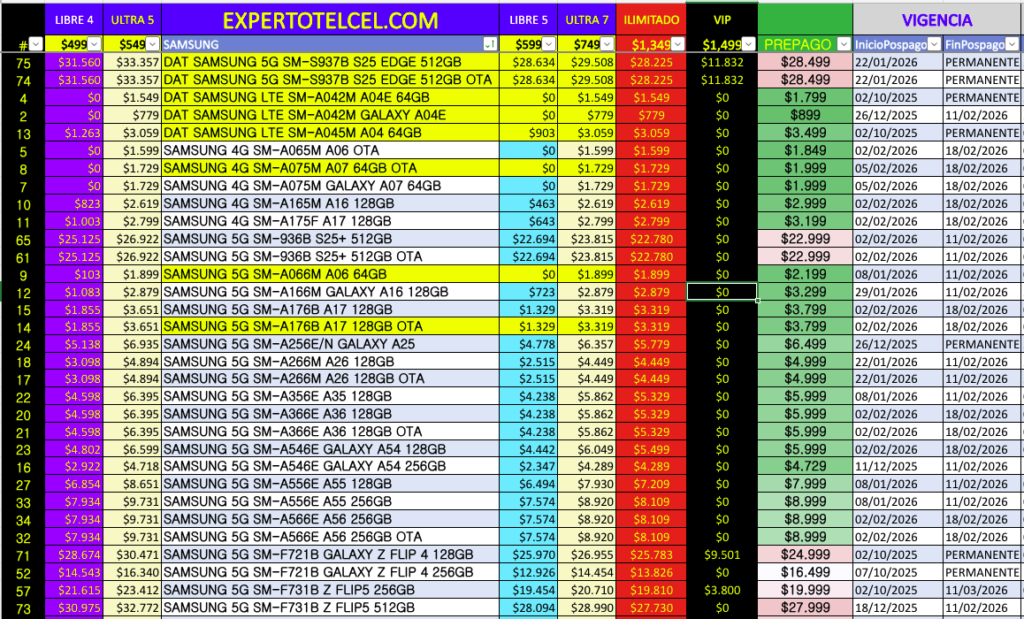Viewport: 1024px width, 619px height.
Task: Click the $1,499 VIP filter arrow
Action: point(748,44)
